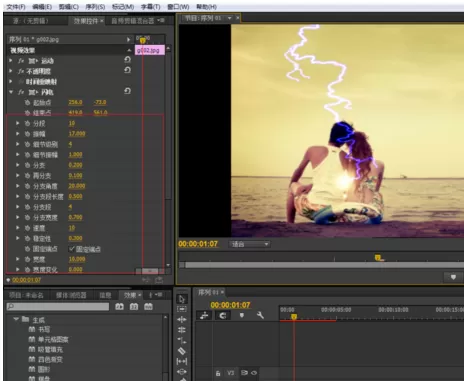The width and height of the screenshot is (464, 381).
Task: Select the Track Select tool
Action: (x=182, y=309)
